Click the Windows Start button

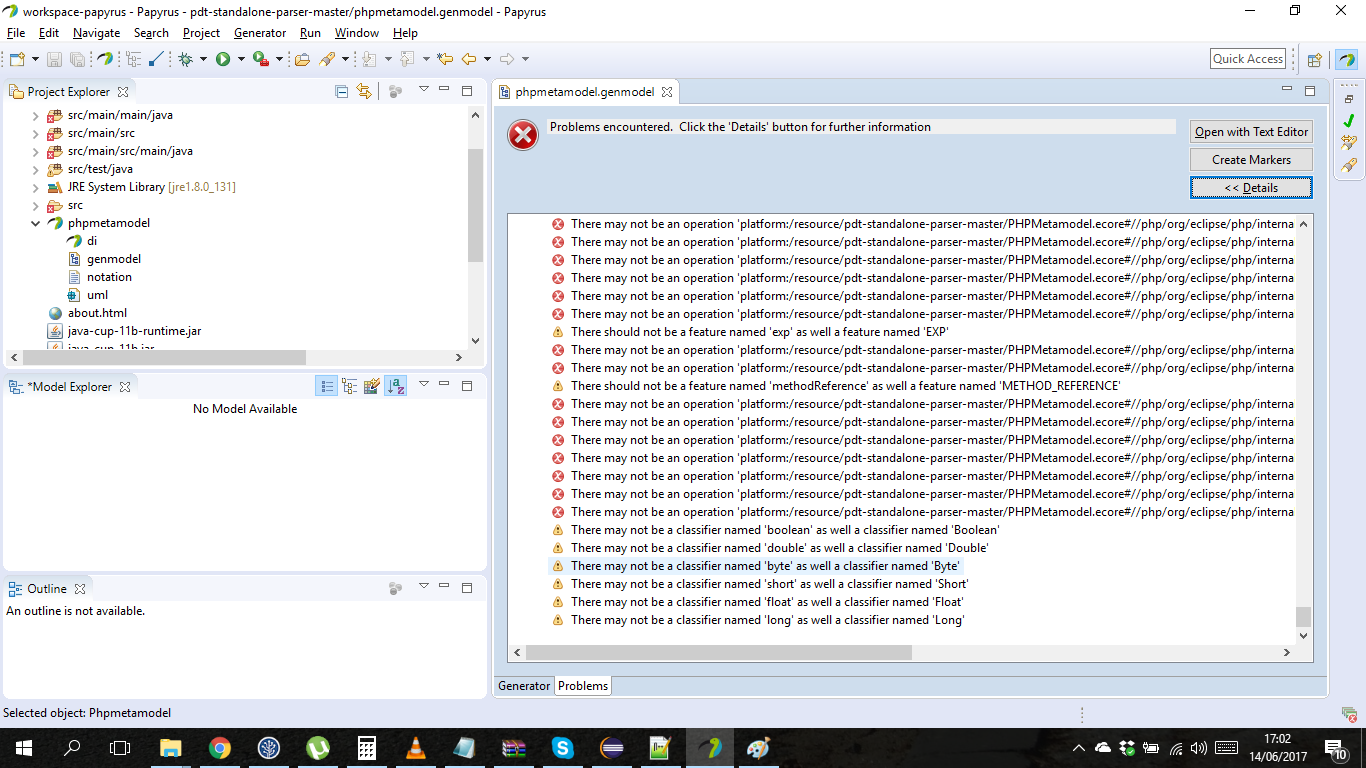(24, 747)
